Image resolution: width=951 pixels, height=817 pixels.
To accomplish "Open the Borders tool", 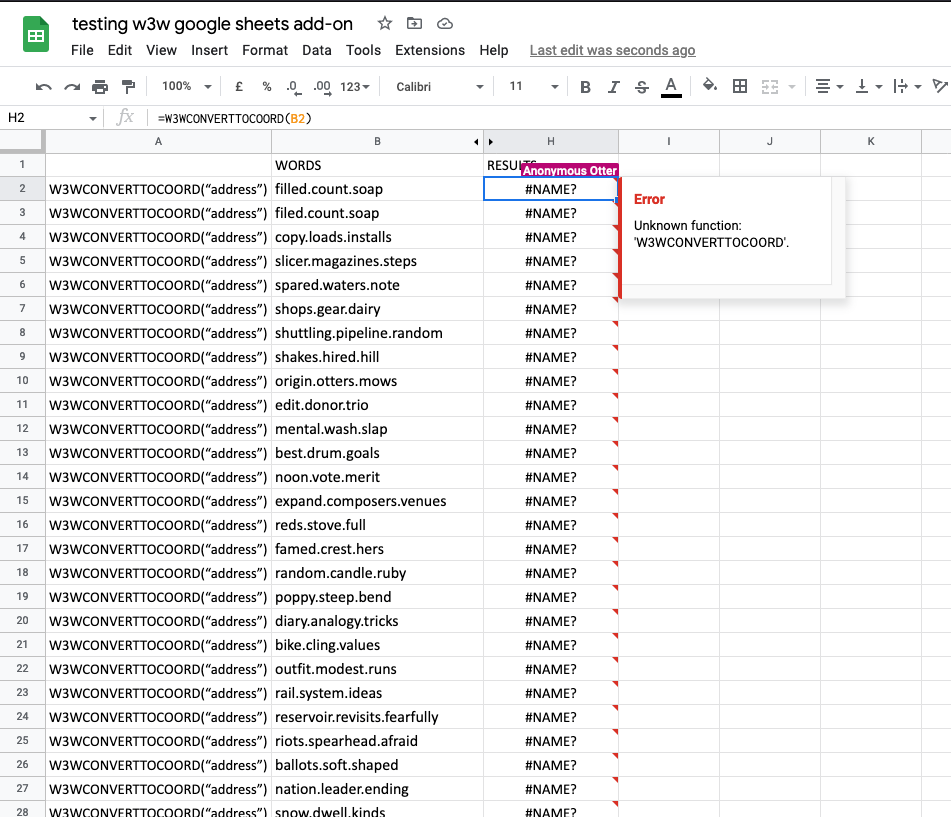I will coord(740,87).
